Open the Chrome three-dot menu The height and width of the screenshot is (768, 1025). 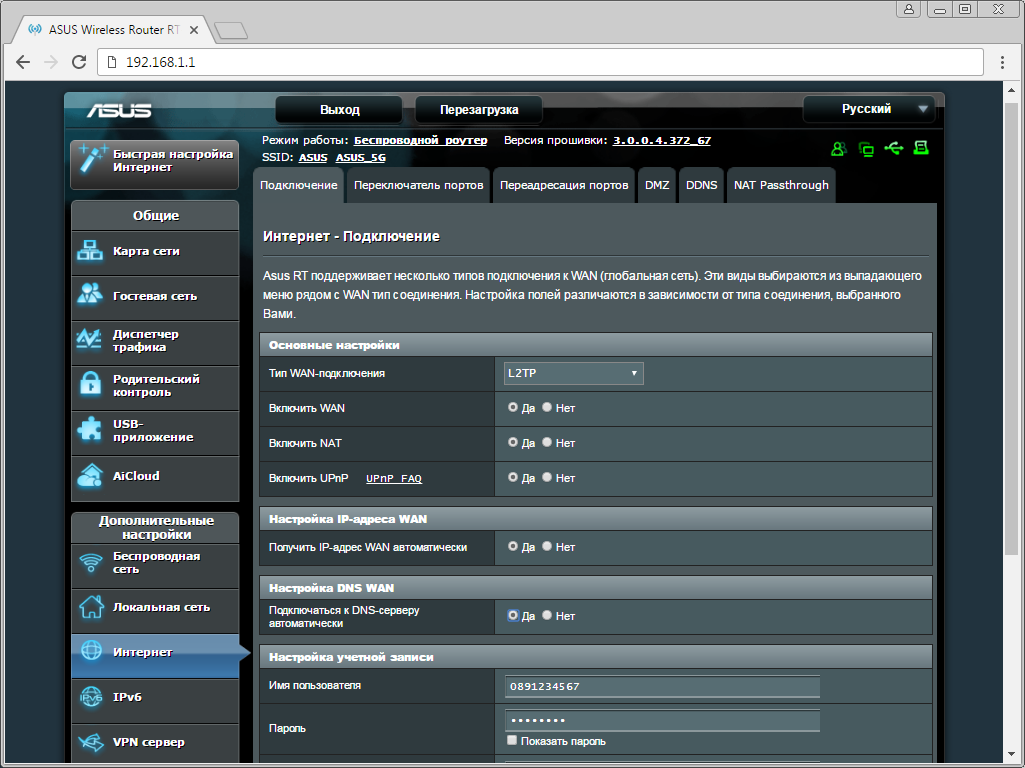pos(1002,62)
